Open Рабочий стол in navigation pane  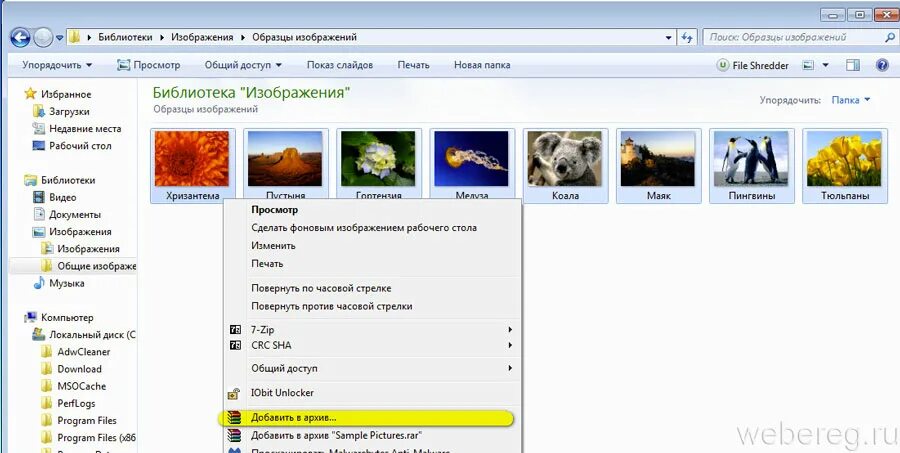(72, 146)
